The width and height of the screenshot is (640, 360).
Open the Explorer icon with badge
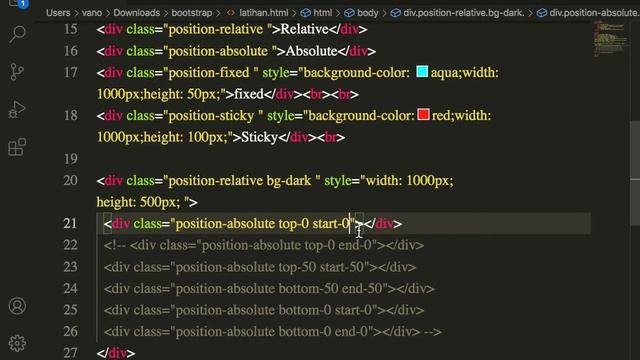click(18, 4)
